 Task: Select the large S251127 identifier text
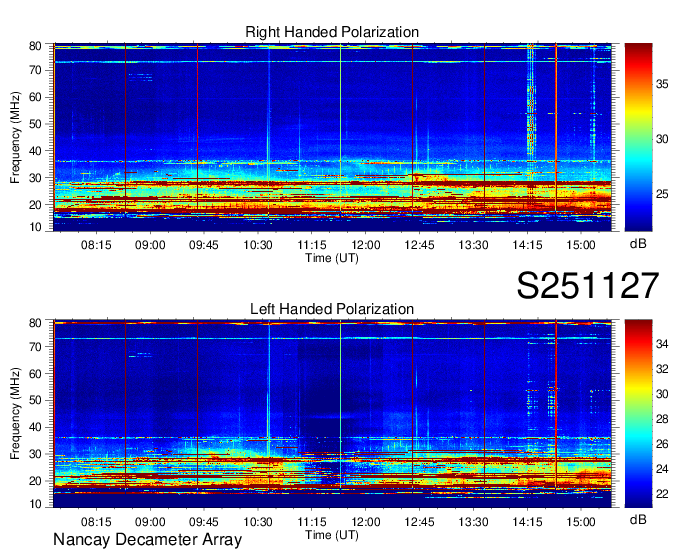587,287
